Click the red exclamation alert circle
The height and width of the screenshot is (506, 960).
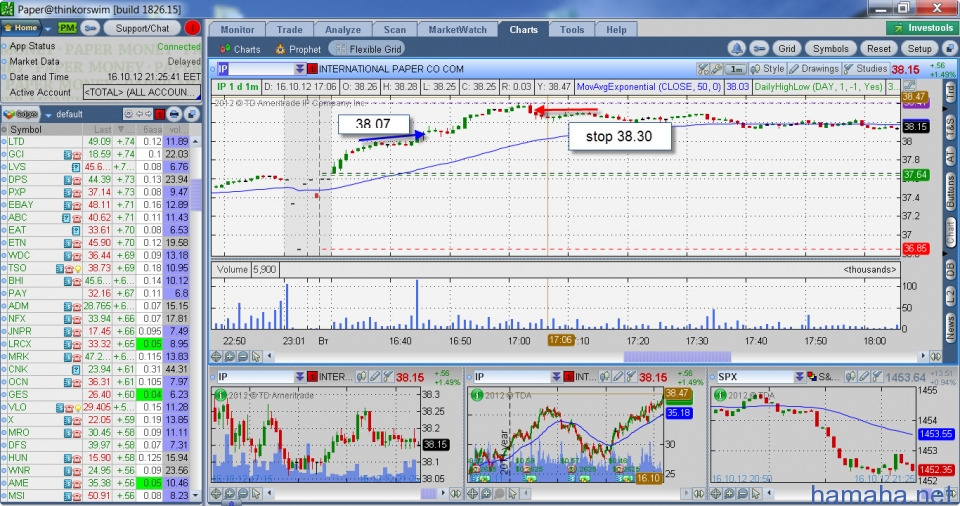coord(192,28)
